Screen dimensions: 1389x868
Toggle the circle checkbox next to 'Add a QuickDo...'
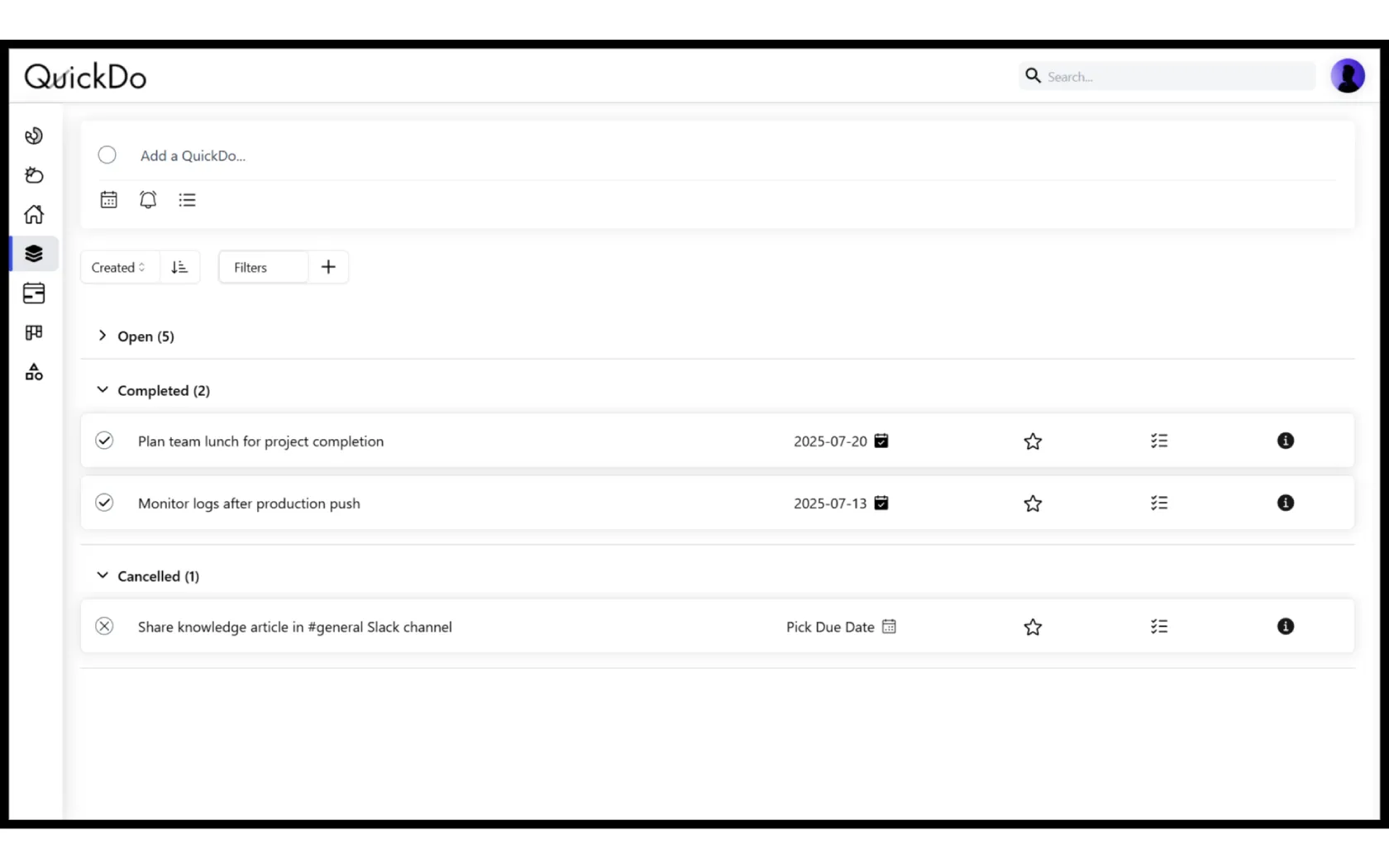[107, 155]
